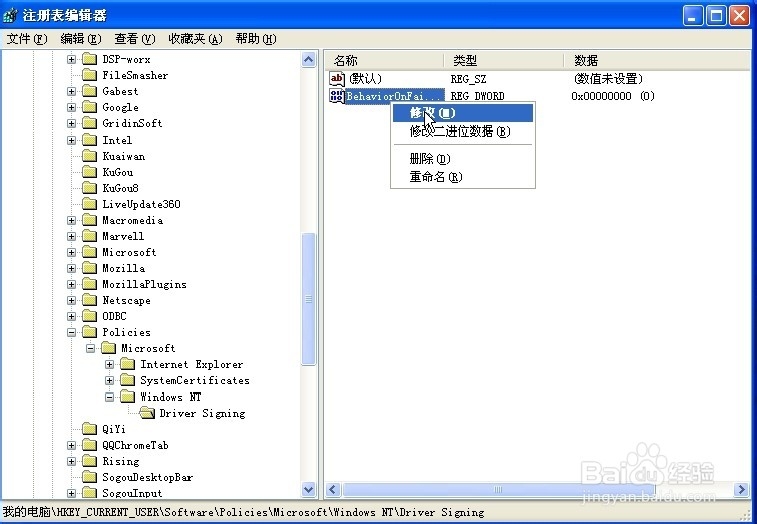Click the ODBC folder icon
Screen dimensions: 757x524
89,316
